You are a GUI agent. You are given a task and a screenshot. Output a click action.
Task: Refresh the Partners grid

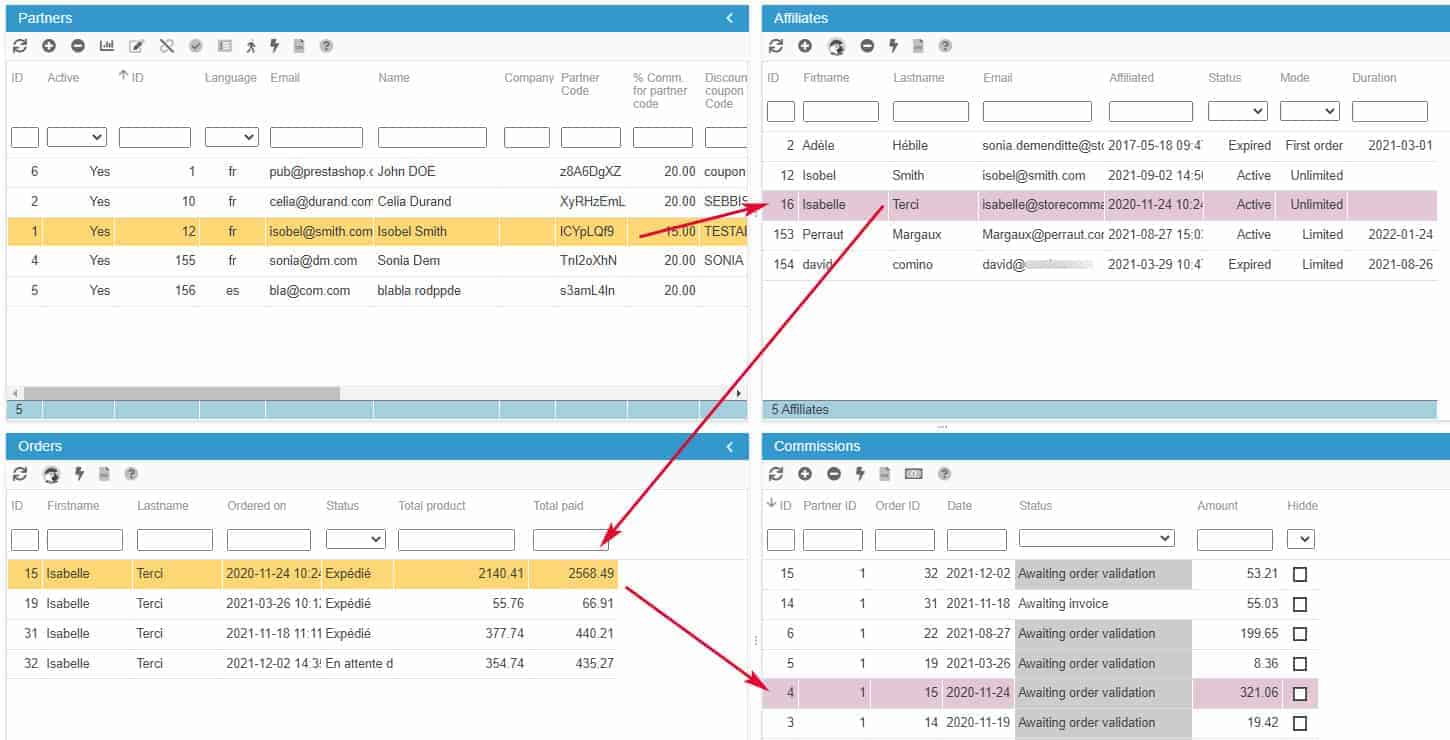point(20,46)
